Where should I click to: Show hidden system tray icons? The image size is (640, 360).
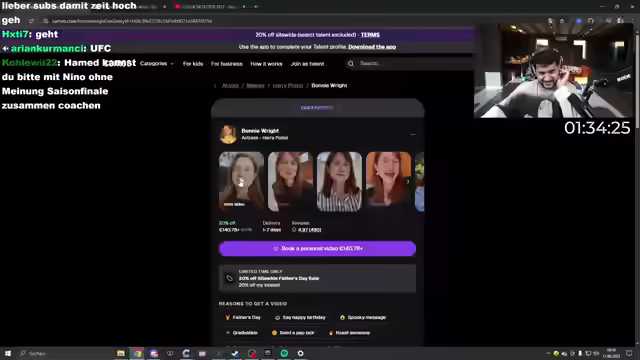[548, 353]
